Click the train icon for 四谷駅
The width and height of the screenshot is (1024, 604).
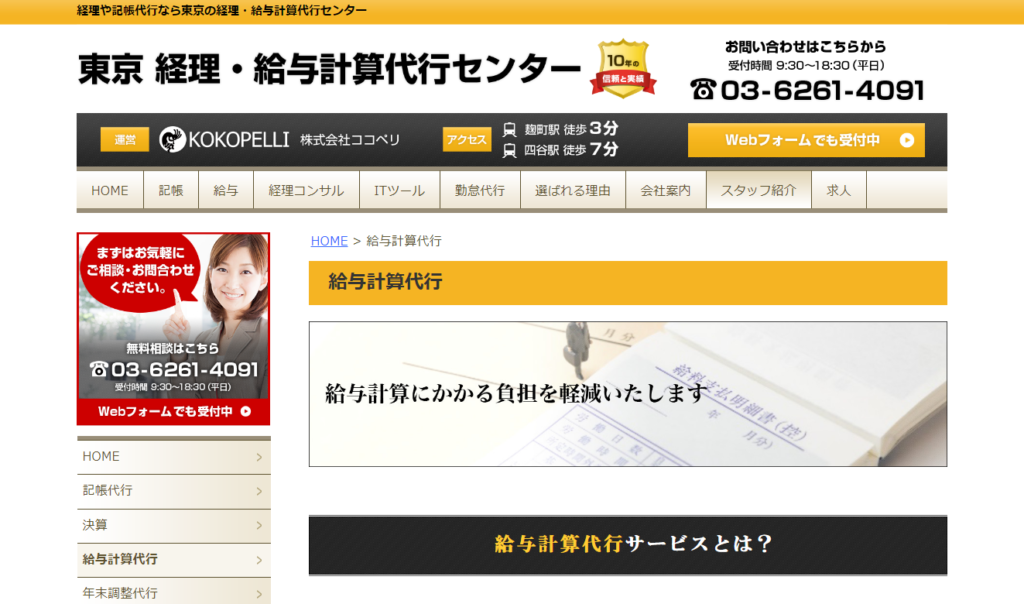pos(510,150)
